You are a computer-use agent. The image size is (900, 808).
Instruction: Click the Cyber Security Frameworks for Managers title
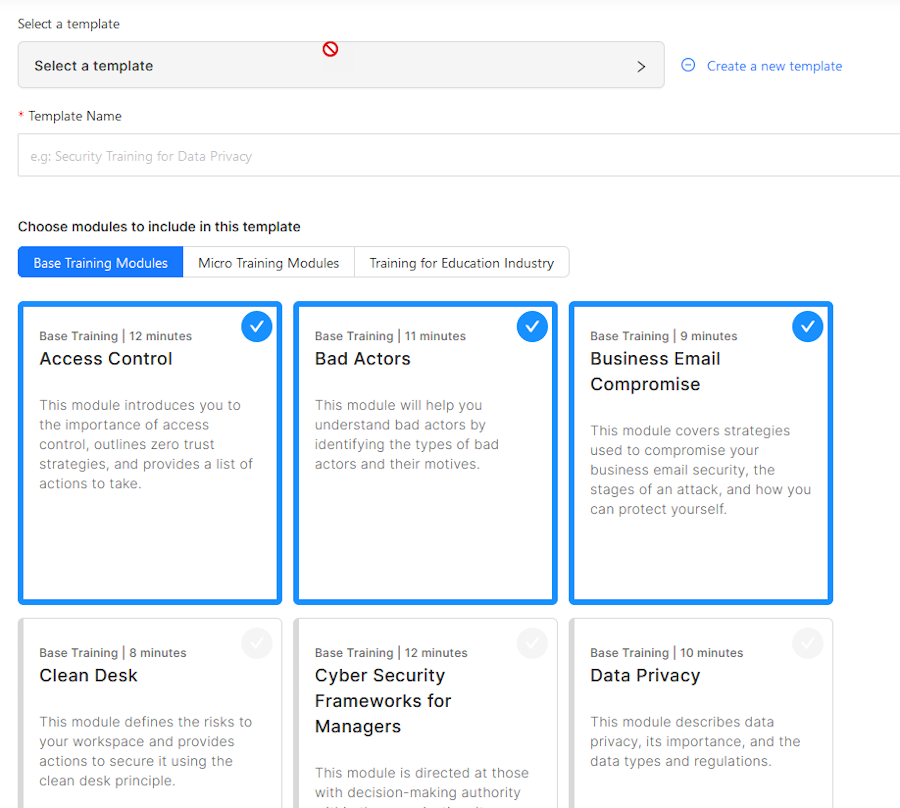(x=383, y=701)
